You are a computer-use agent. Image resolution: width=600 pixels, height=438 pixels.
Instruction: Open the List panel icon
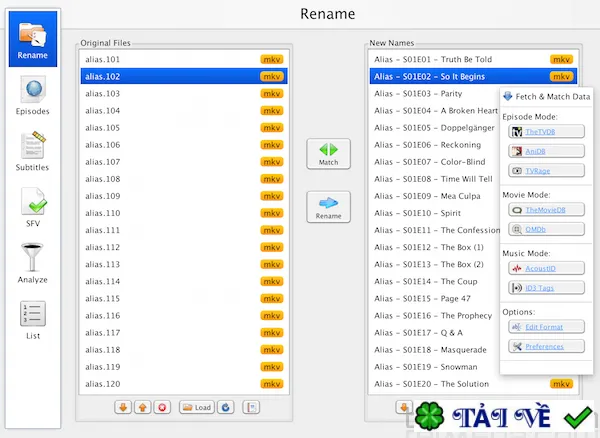[33, 319]
